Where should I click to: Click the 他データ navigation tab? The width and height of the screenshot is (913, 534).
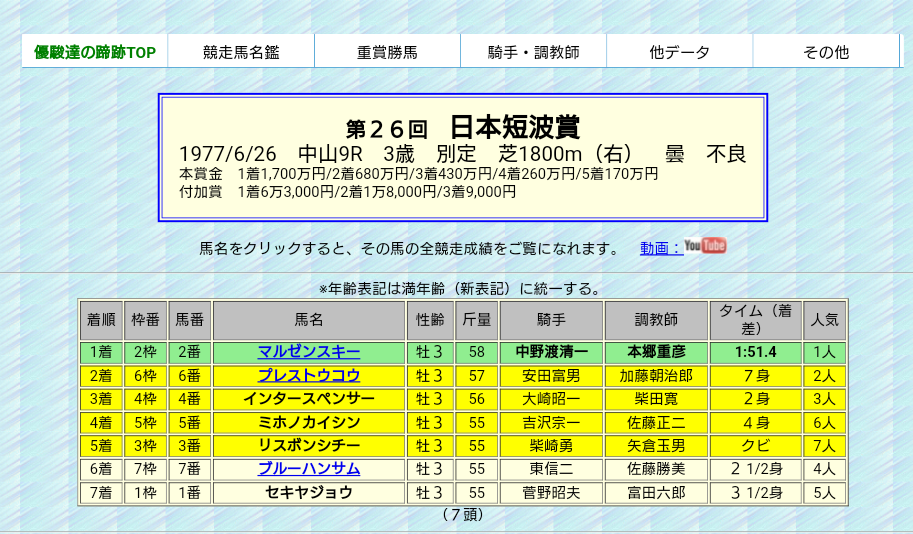pyautogui.click(x=679, y=52)
